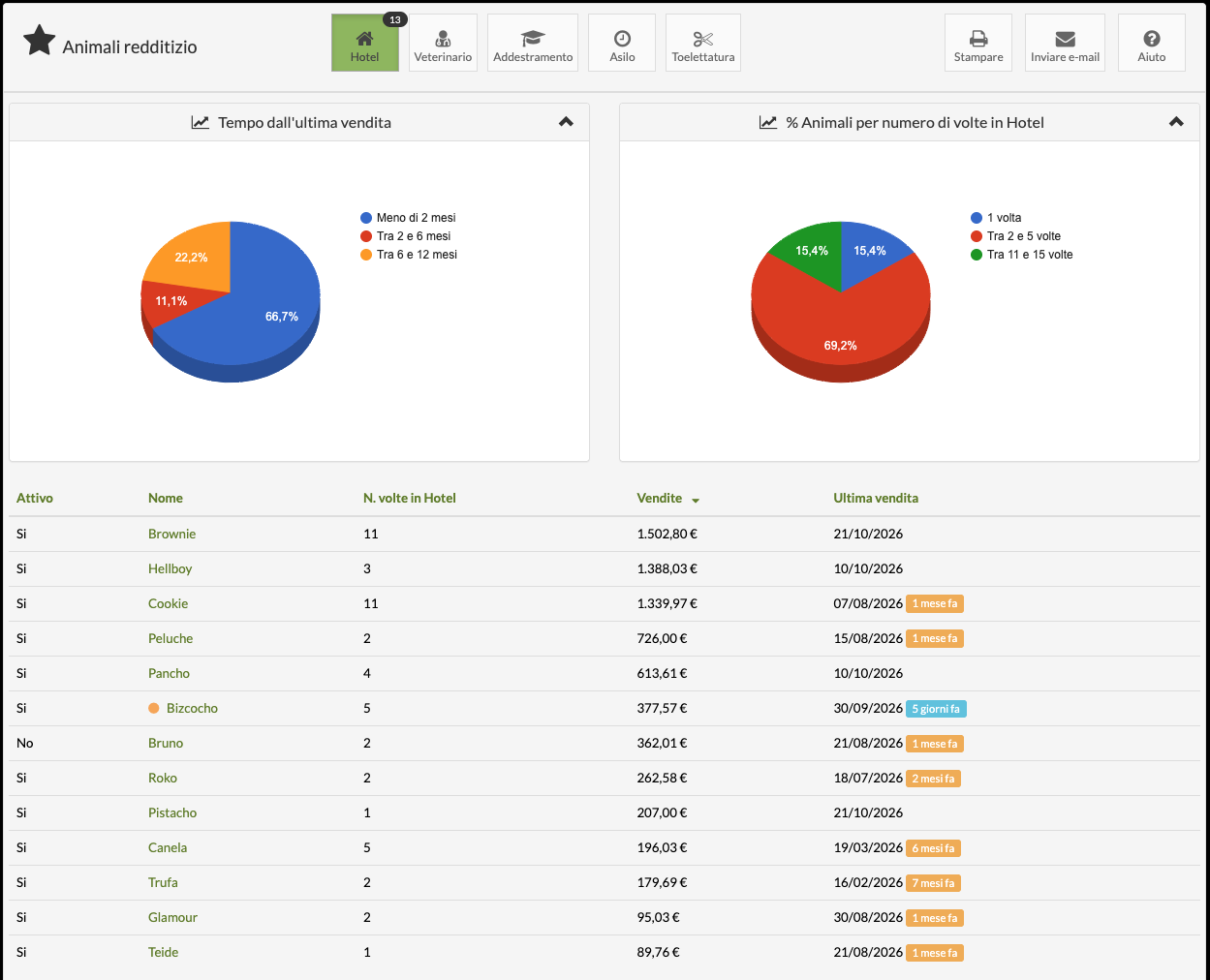Open the Hellboy animal link
The height and width of the screenshot is (980, 1210).
pyautogui.click(x=171, y=568)
